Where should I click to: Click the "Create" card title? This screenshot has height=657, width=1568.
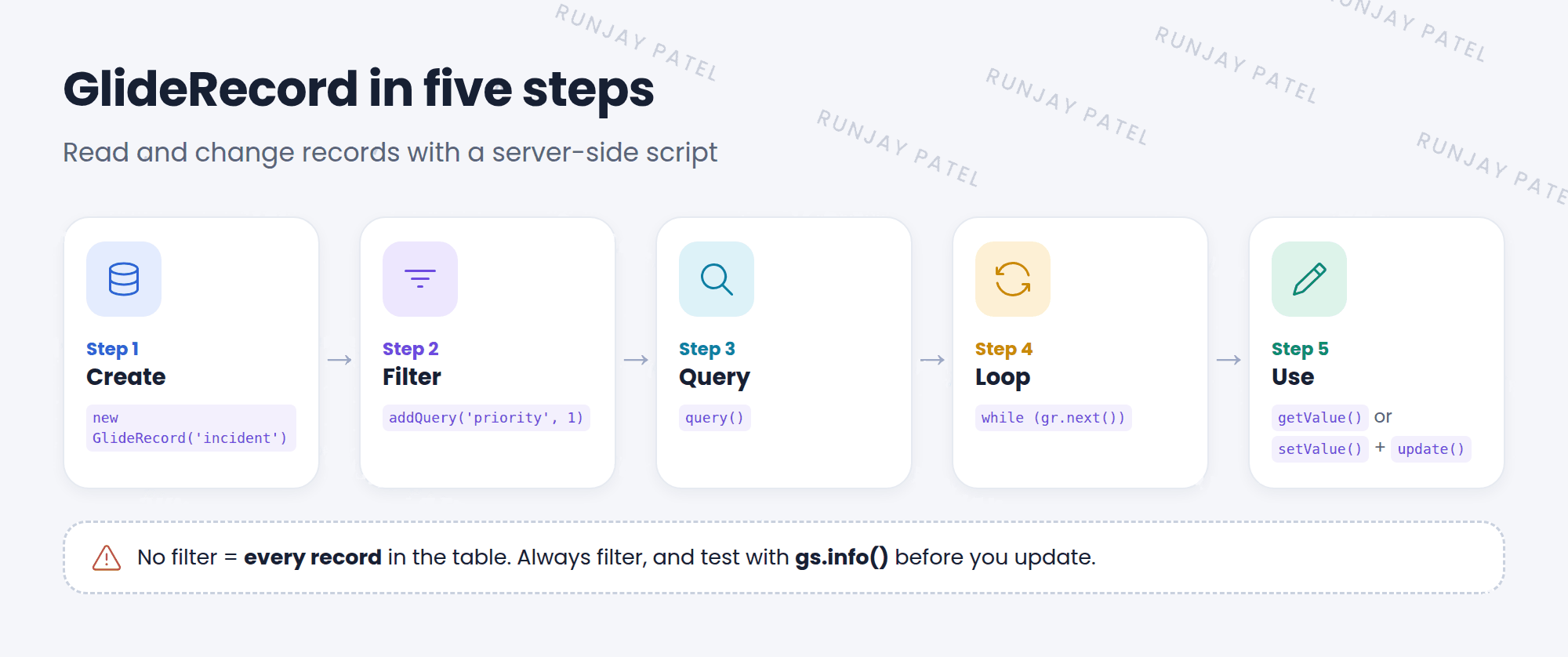125,377
